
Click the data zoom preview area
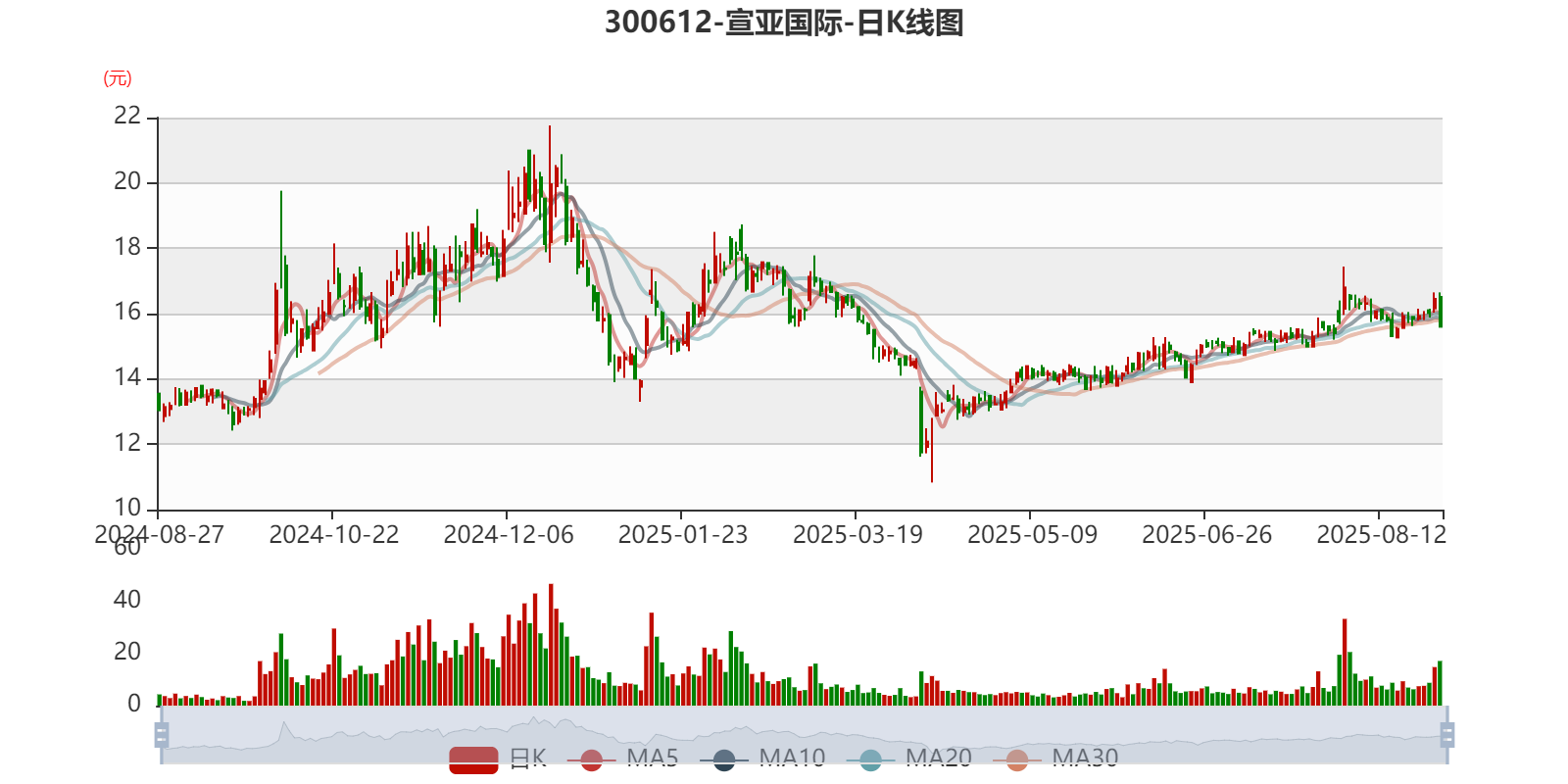[x=805, y=735]
